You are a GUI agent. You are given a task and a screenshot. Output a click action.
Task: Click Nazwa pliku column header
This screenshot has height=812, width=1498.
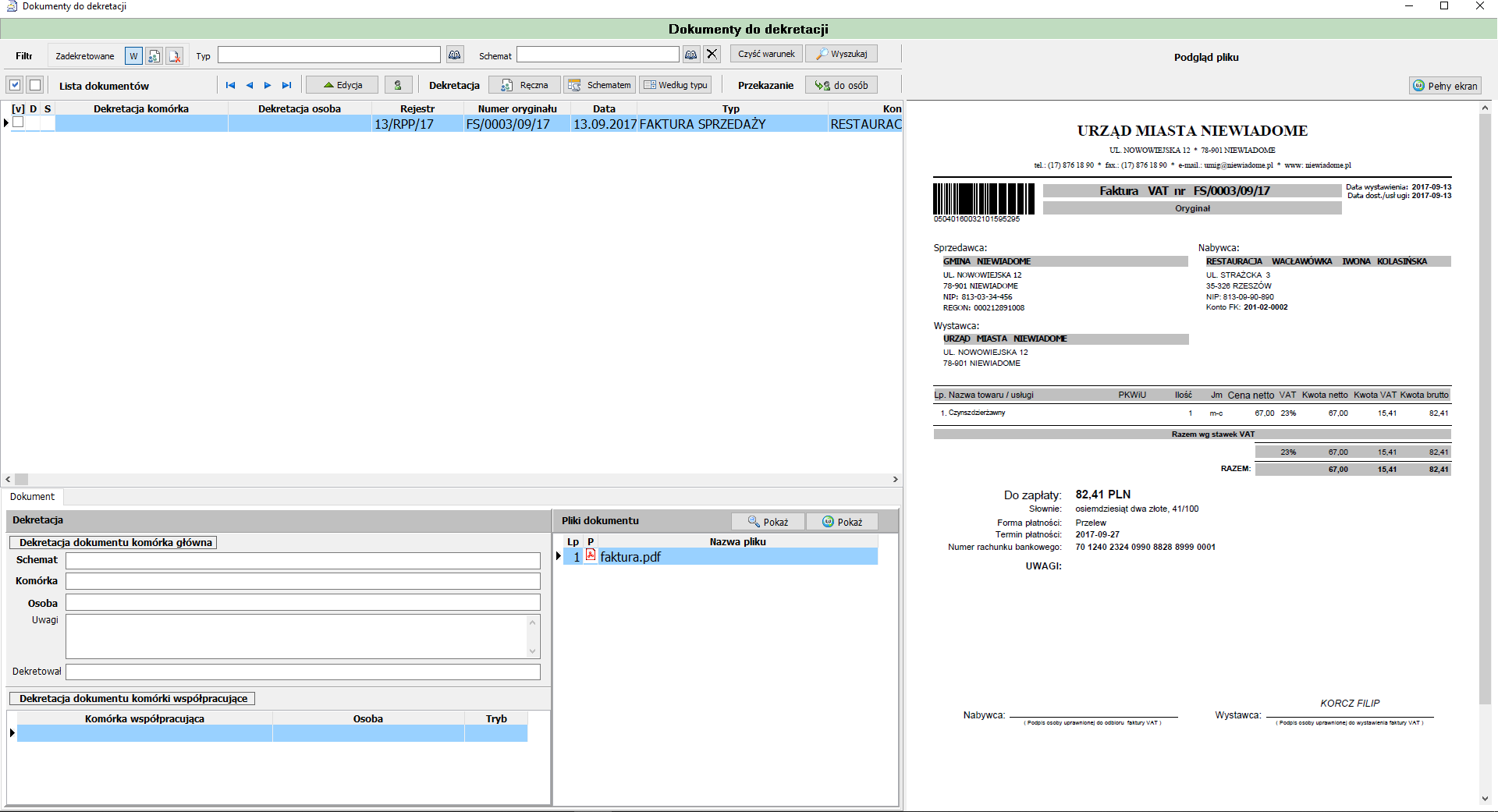[x=737, y=541]
